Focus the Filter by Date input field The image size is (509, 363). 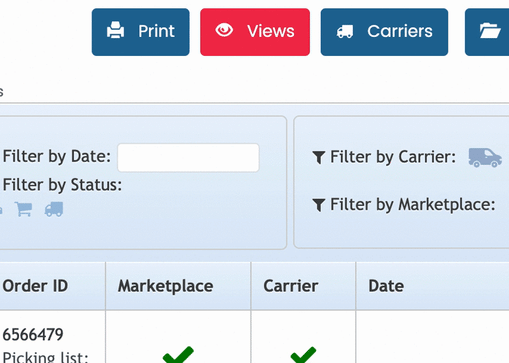(x=188, y=158)
